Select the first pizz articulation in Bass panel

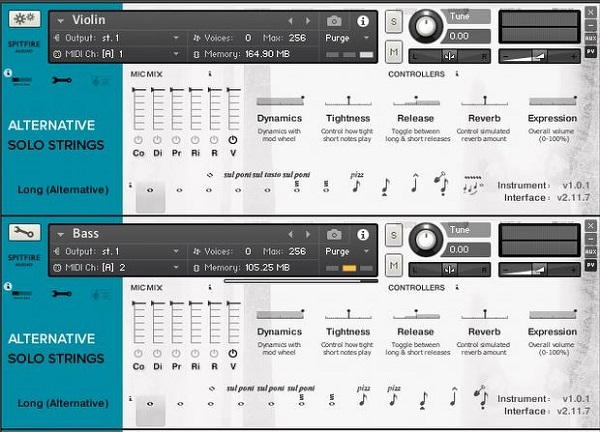point(363,396)
